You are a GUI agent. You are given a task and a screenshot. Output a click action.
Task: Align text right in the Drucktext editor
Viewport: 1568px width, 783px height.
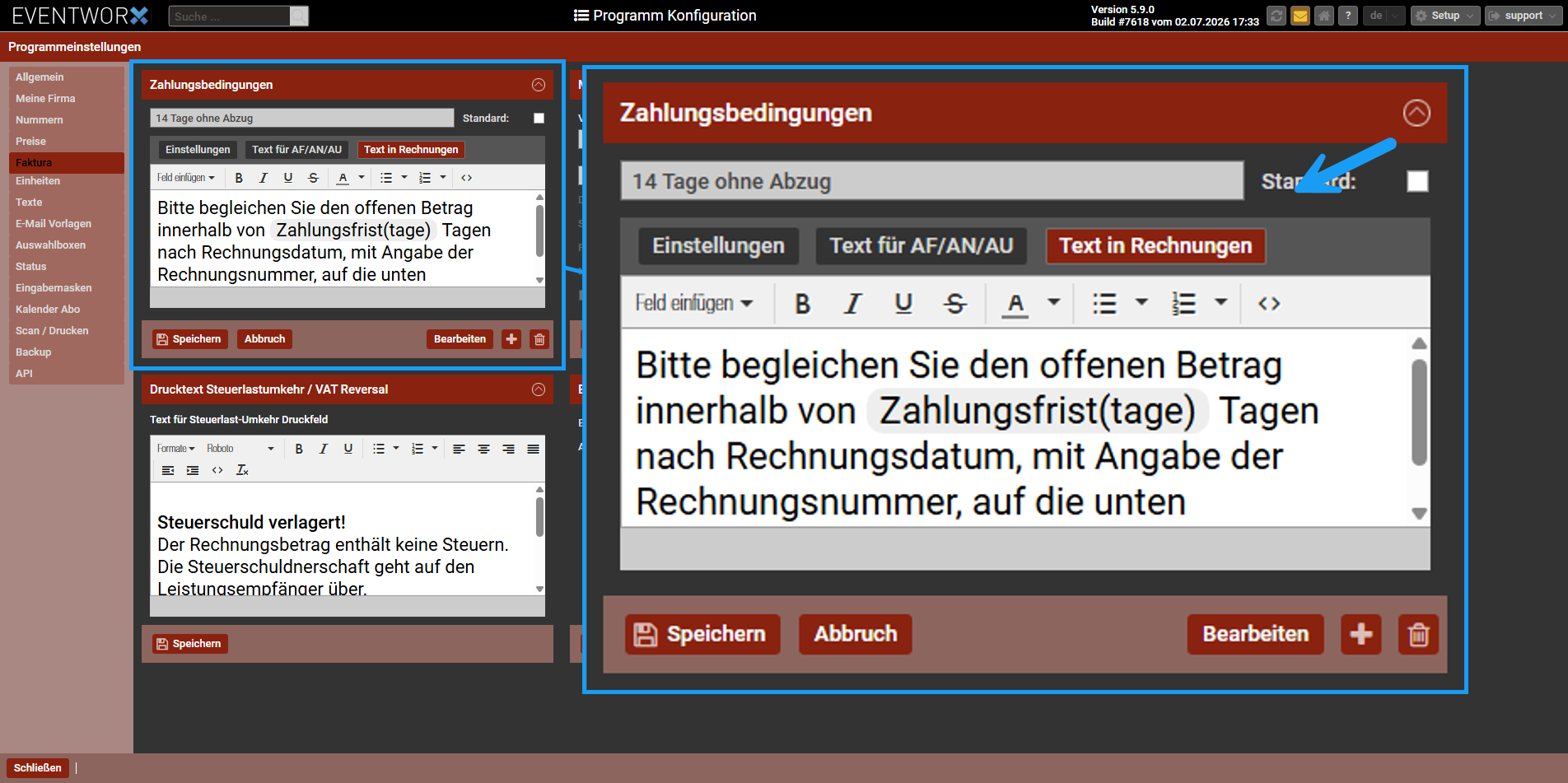(509, 449)
